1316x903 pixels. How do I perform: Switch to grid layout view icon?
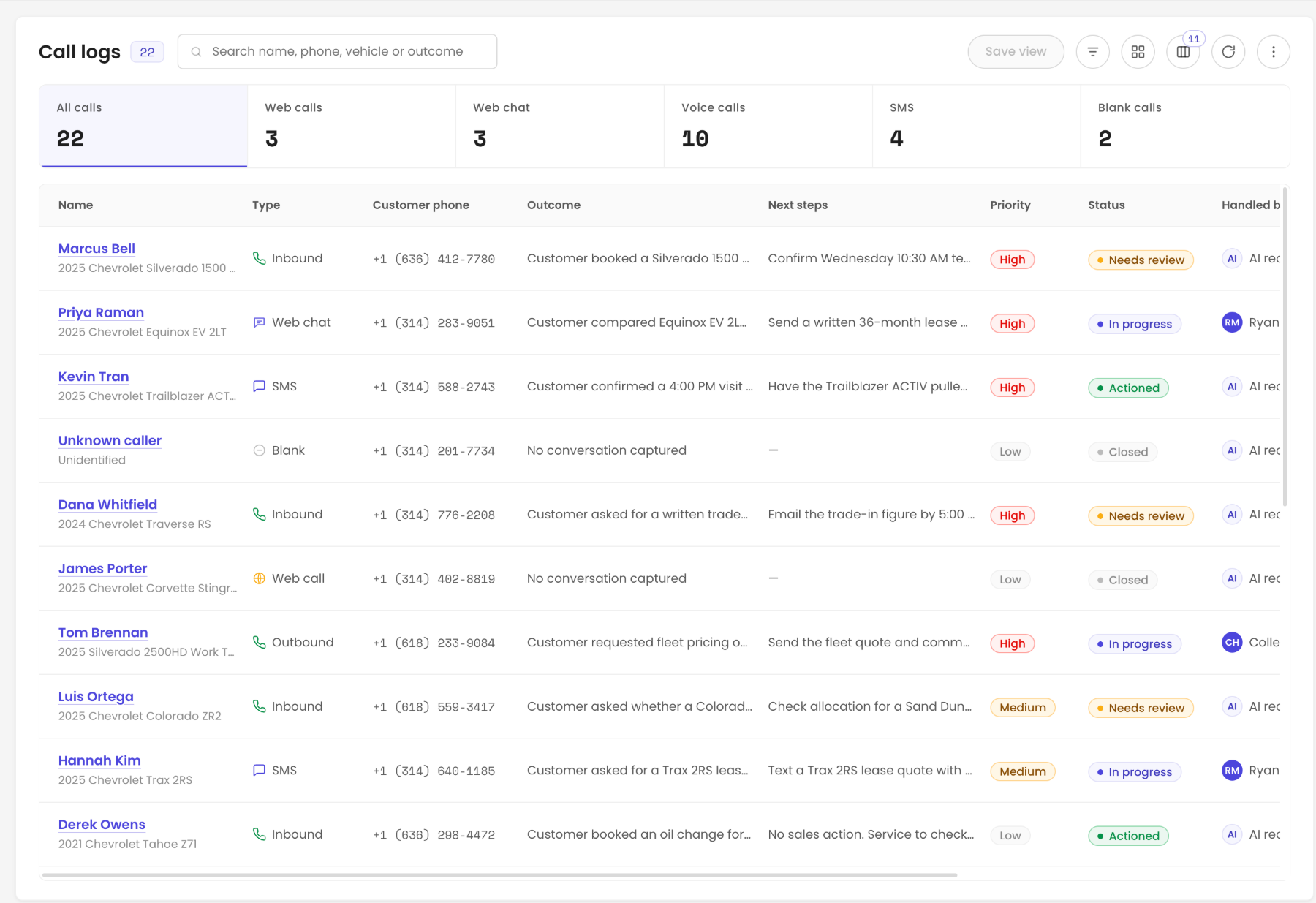(1138, 52)
